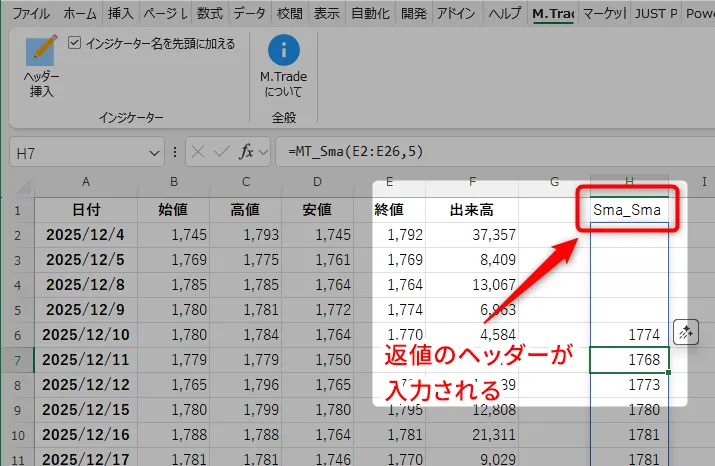
Task: Open the ページレイアウト tab
Action: point(166,14)
